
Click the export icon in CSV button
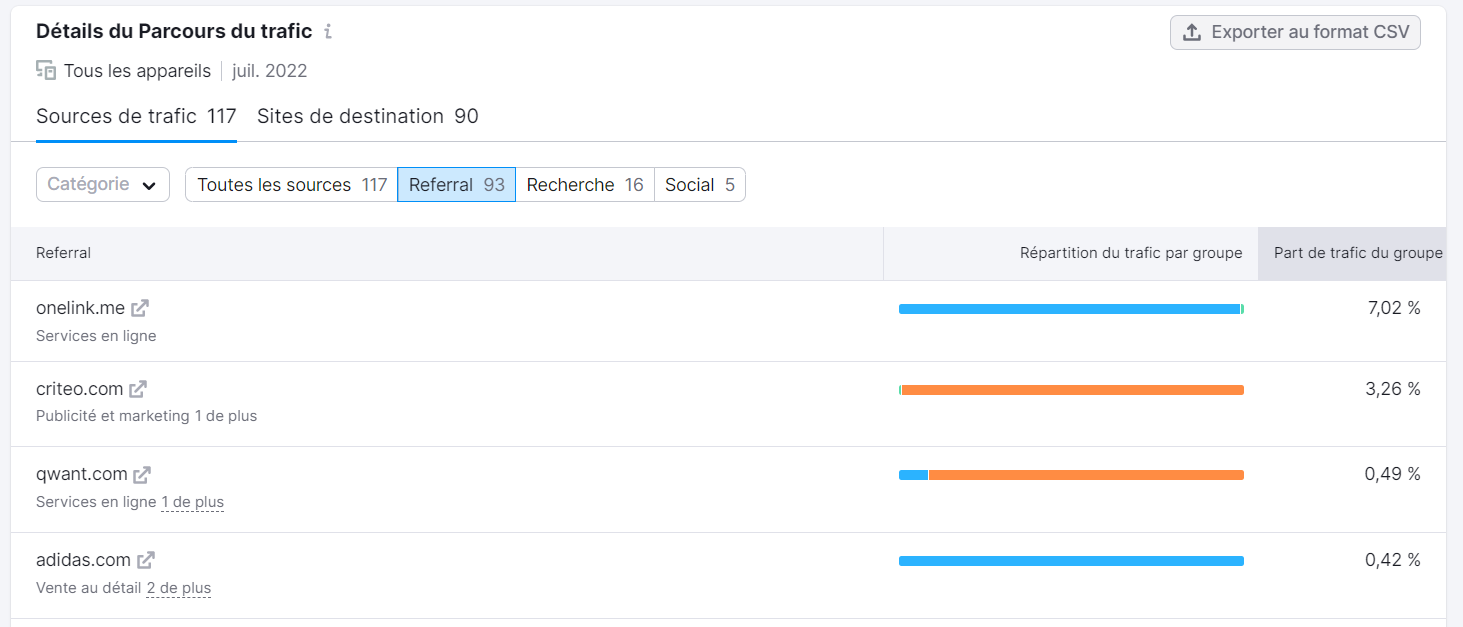click(1191, 32)
